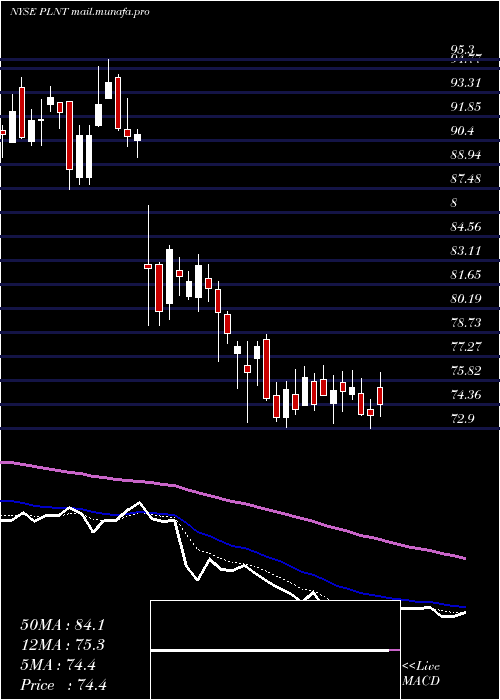Click the 74.36 price axis label
This screenshot has width=500, height=700.
click(466, 395)
